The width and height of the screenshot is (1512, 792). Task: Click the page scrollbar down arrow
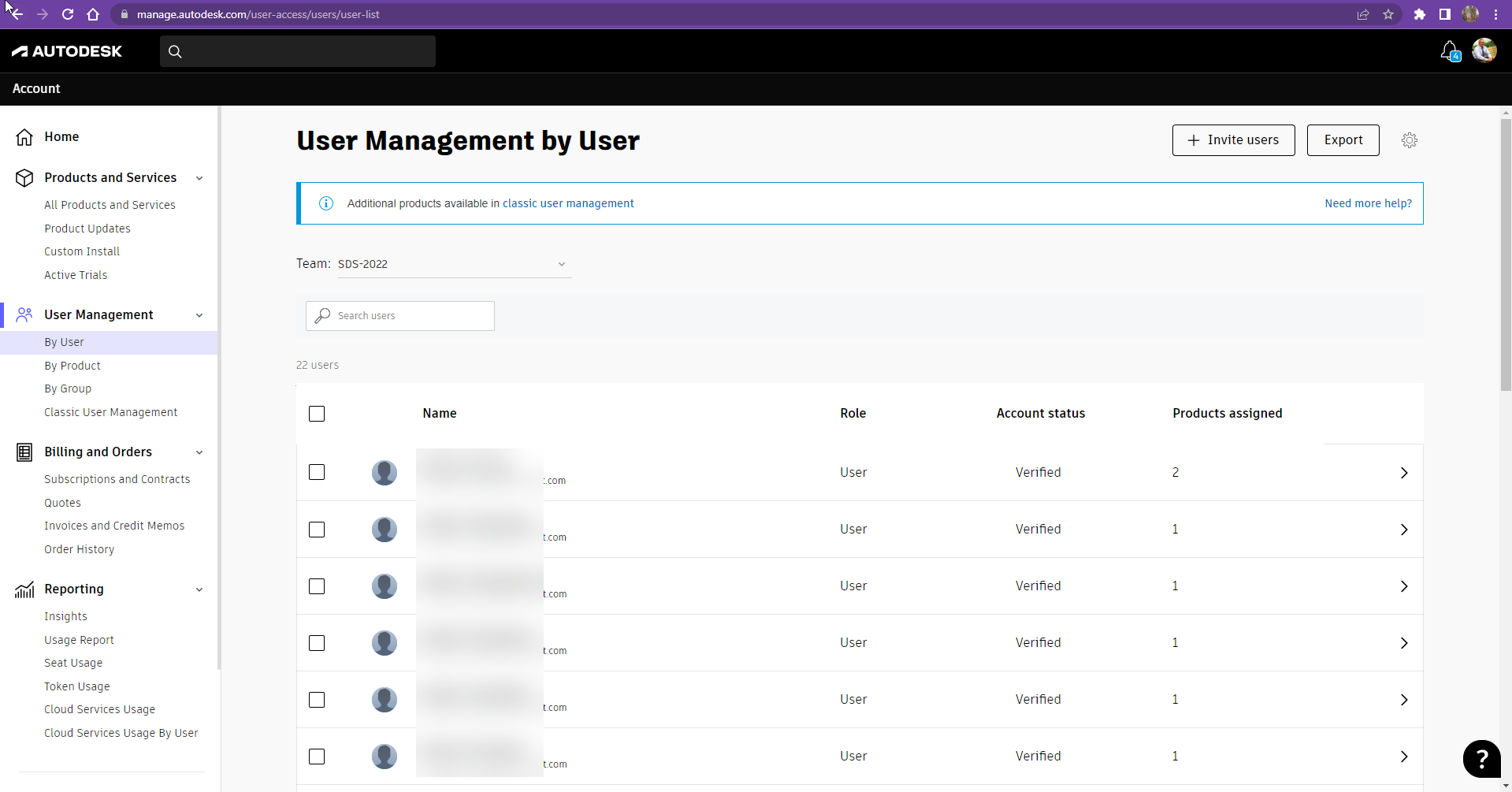coord(1506,786)
